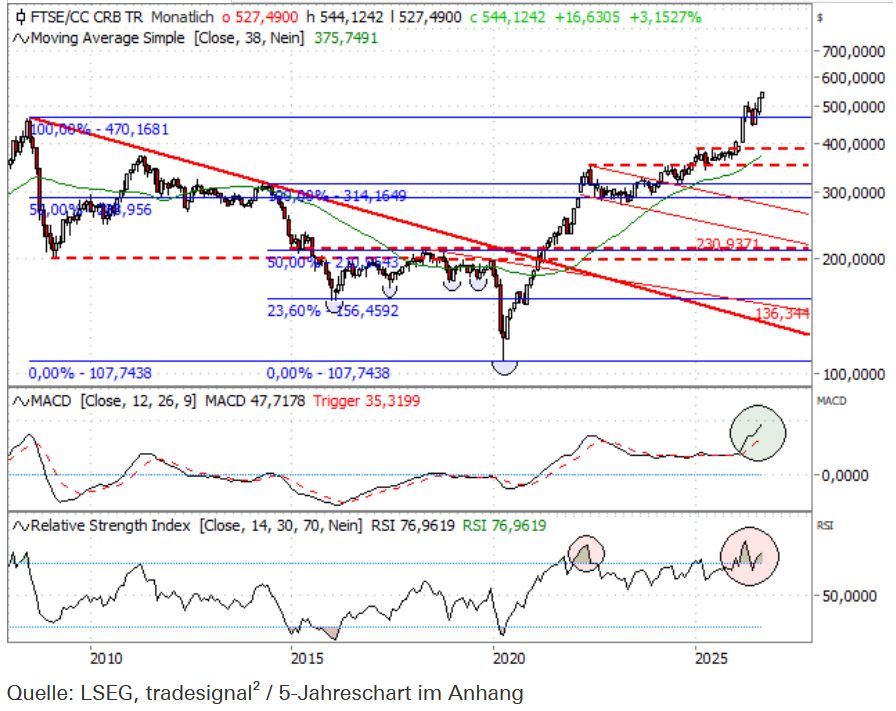Click the line icon before Moving Average Simple
896x711 pixels.
(x=21, y=38)
